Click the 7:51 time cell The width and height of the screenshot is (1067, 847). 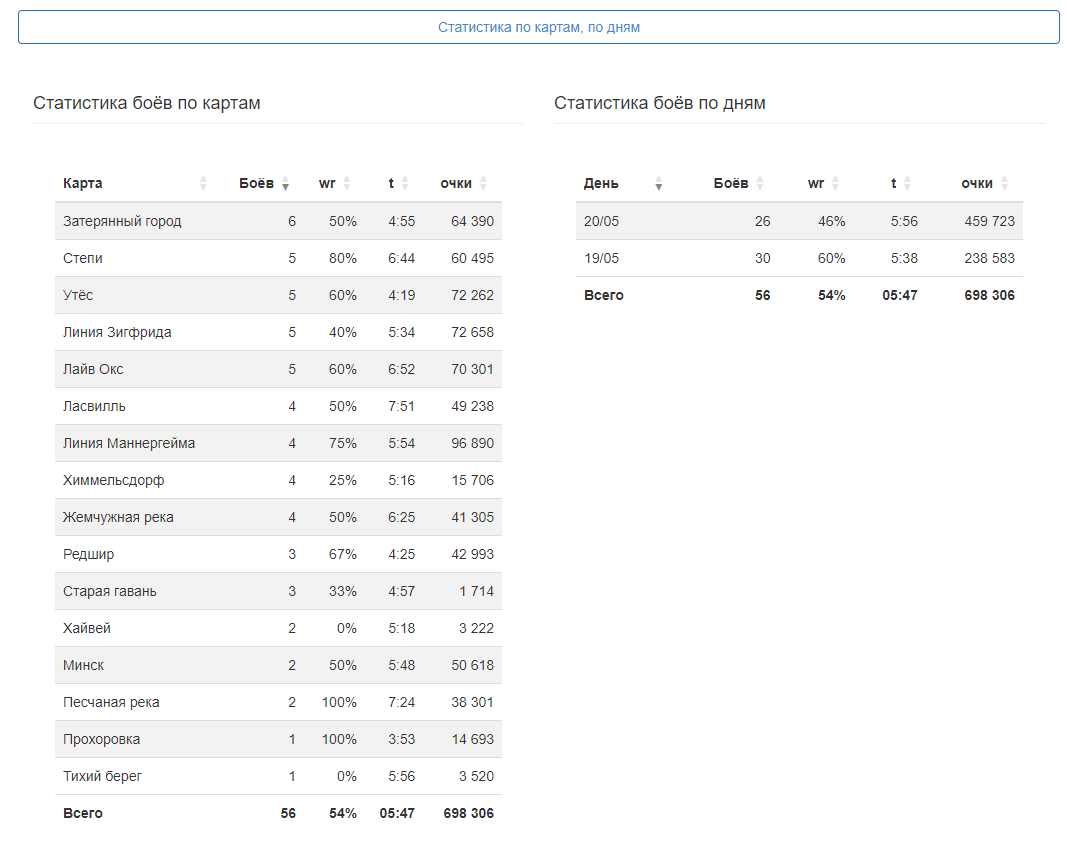point(401,406)
